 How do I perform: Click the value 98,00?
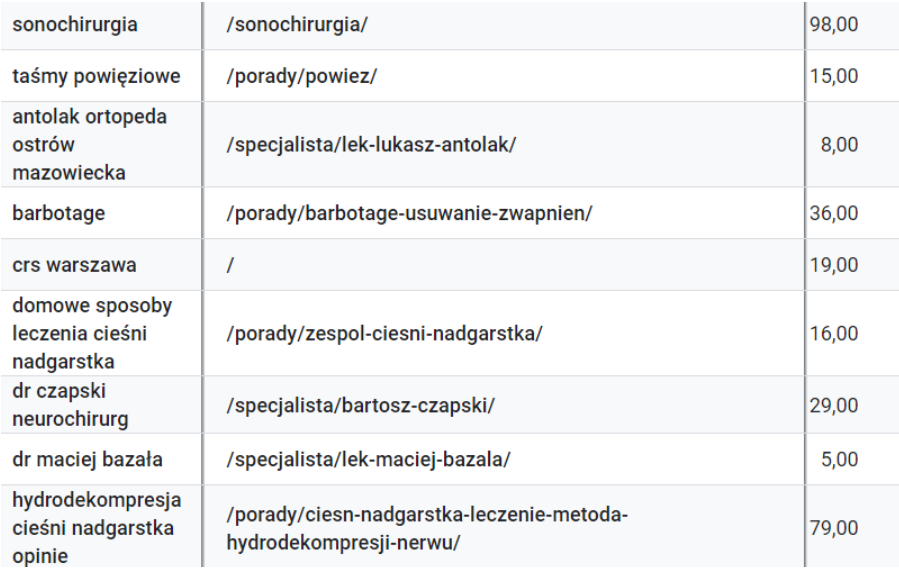tap(833, 25)
